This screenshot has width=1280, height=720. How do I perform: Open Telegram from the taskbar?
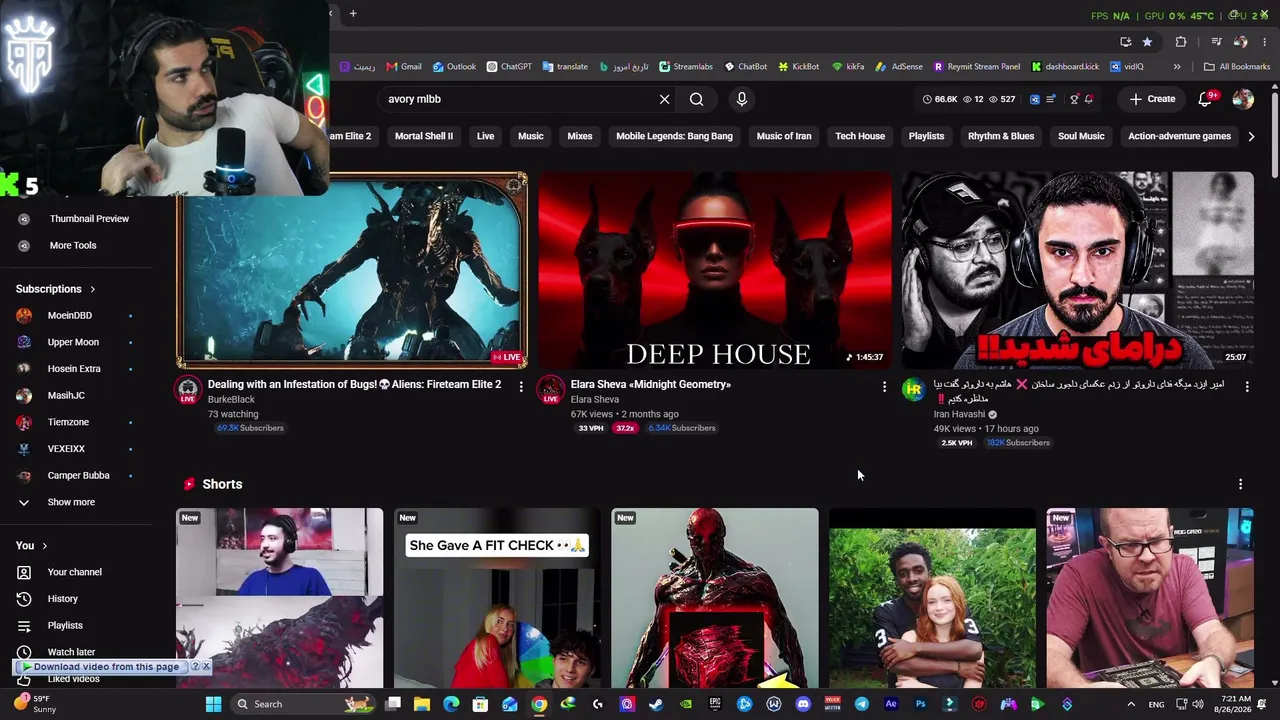tap(861, 704)
